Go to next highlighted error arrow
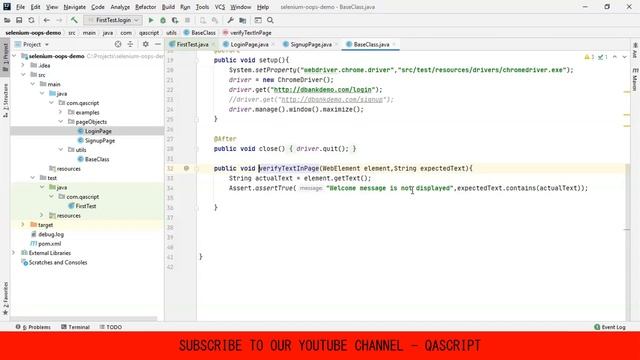Viewport: 640px width, 360px height. [624, 57]
